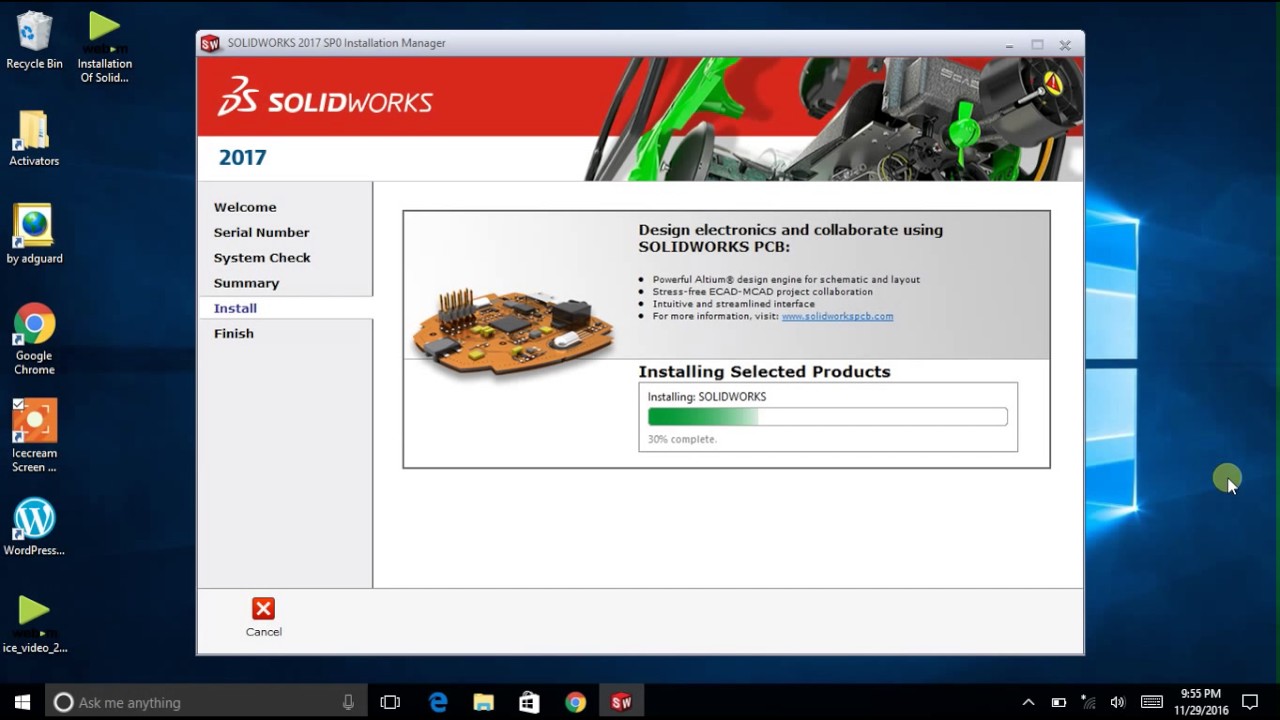The height and width of the screenshot is (720, 1280).
Task: Open the touch keyboard tray icon
Action: [1151, 702]
